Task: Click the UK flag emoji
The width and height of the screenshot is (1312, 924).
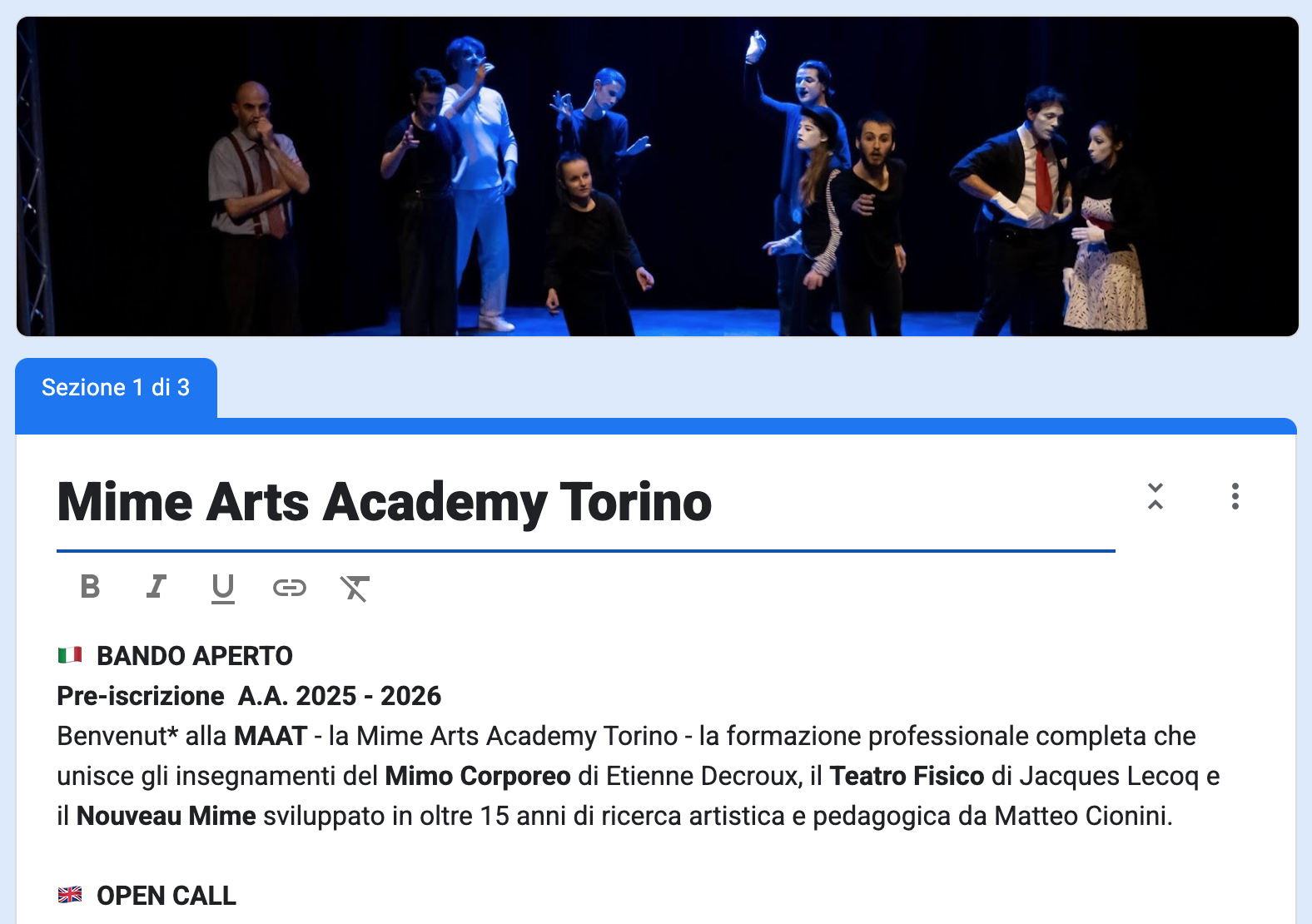Action: point(70,895)
